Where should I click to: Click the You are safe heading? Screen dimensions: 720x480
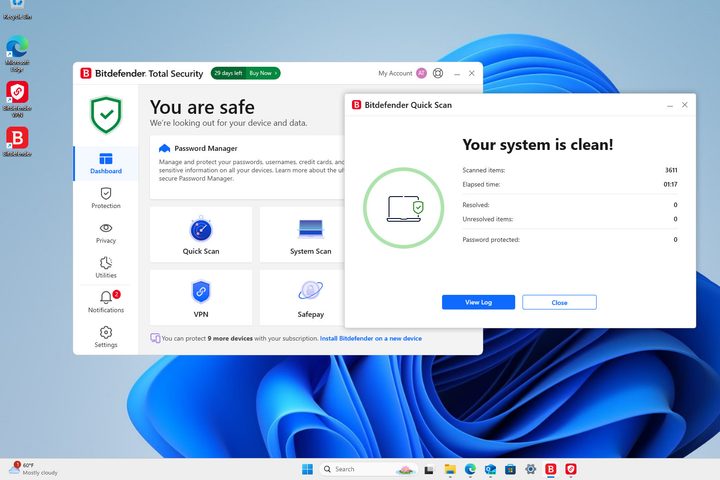(x=202, y=107)
